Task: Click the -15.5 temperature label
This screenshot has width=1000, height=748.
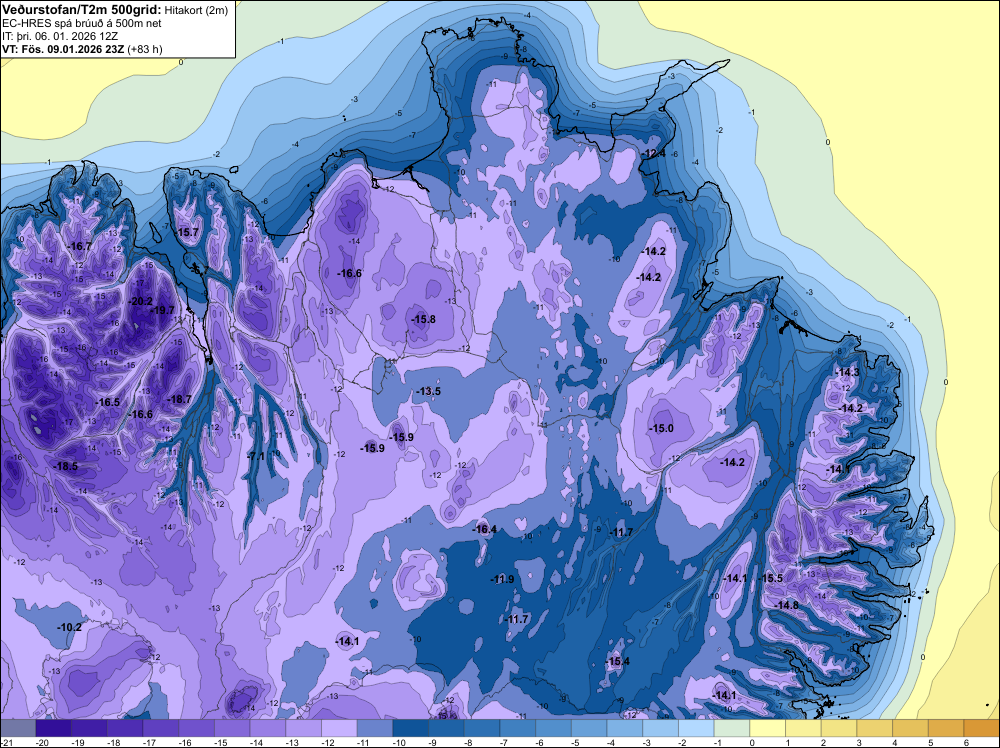Action: coord(771,578)
